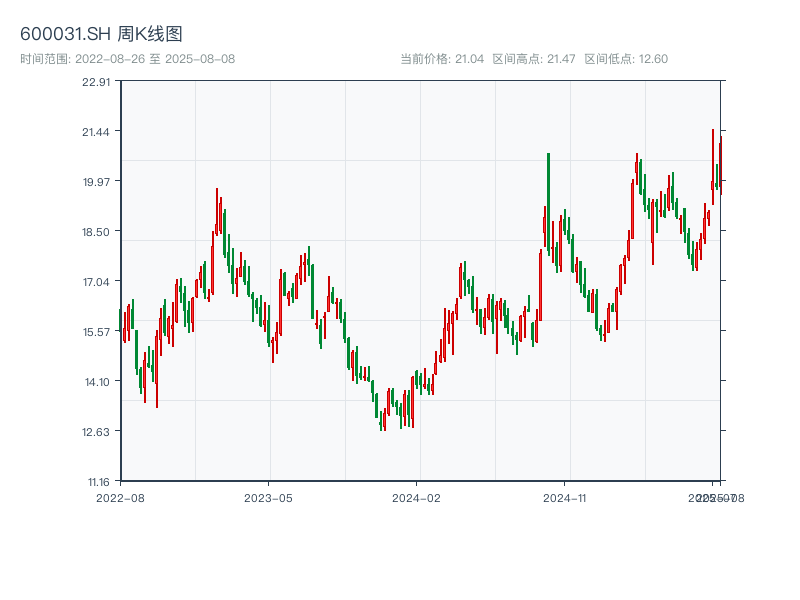Click y-axis label 11.16
Image resolution: width=800 pixels, height=600 pixels.
coord(98,482)
